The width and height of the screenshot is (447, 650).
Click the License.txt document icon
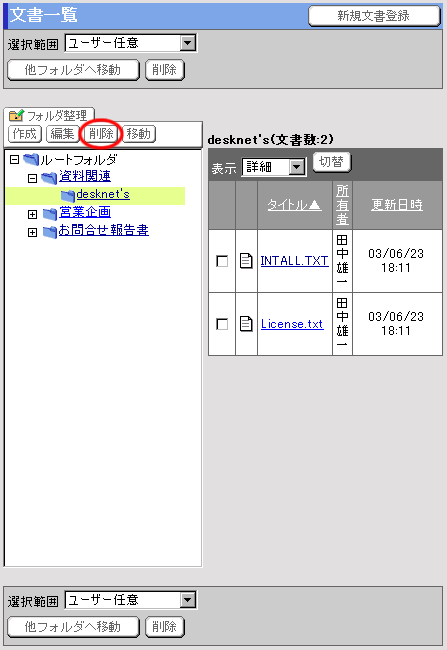point(246,324)
